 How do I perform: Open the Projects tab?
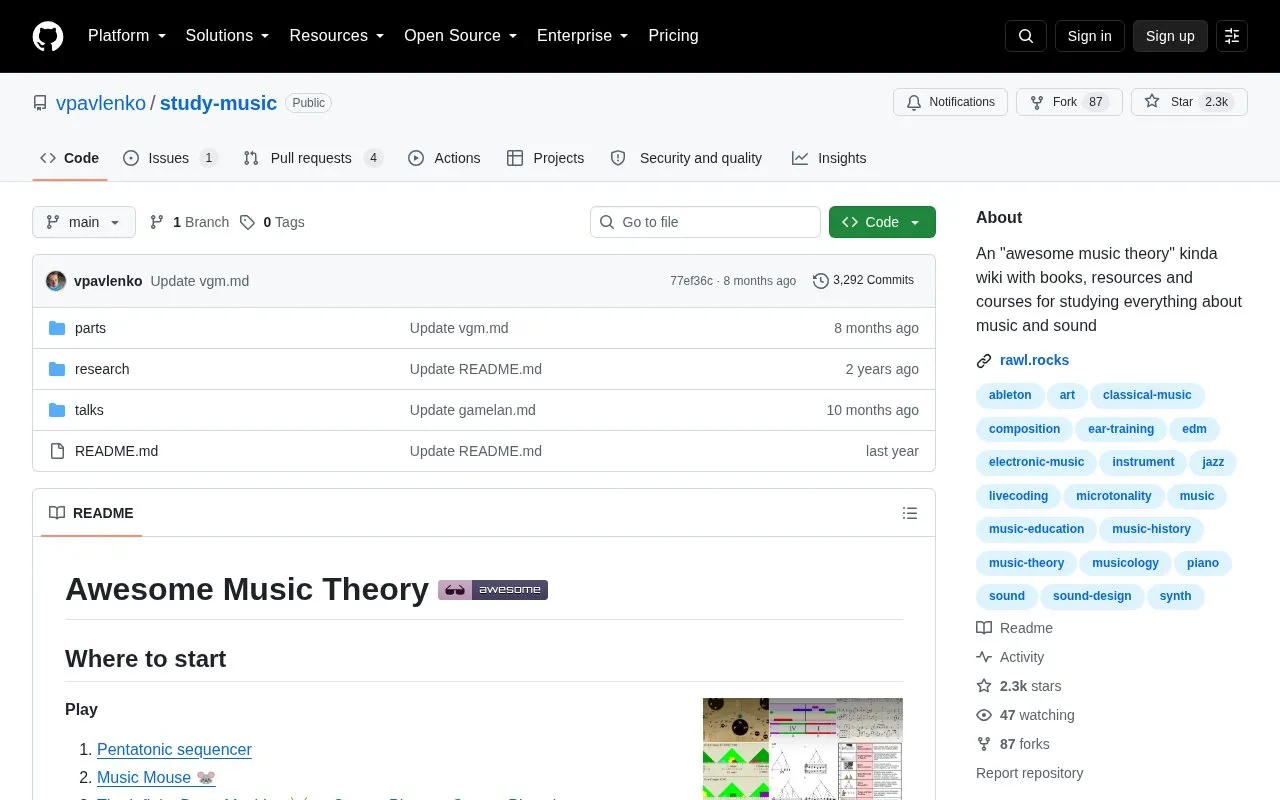546,158
